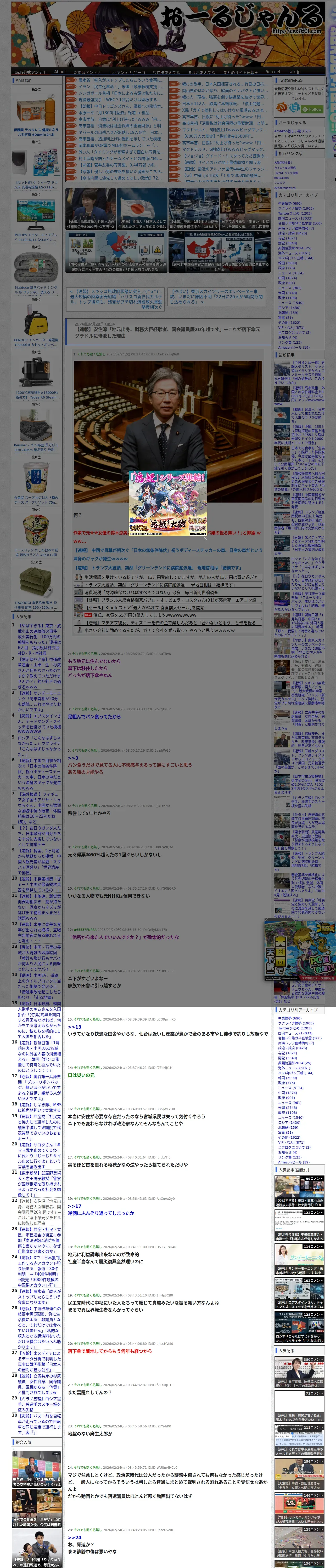
Task: Follow the >>3 reply anchor
Action: pyautogui.click(x=73, y=758)
